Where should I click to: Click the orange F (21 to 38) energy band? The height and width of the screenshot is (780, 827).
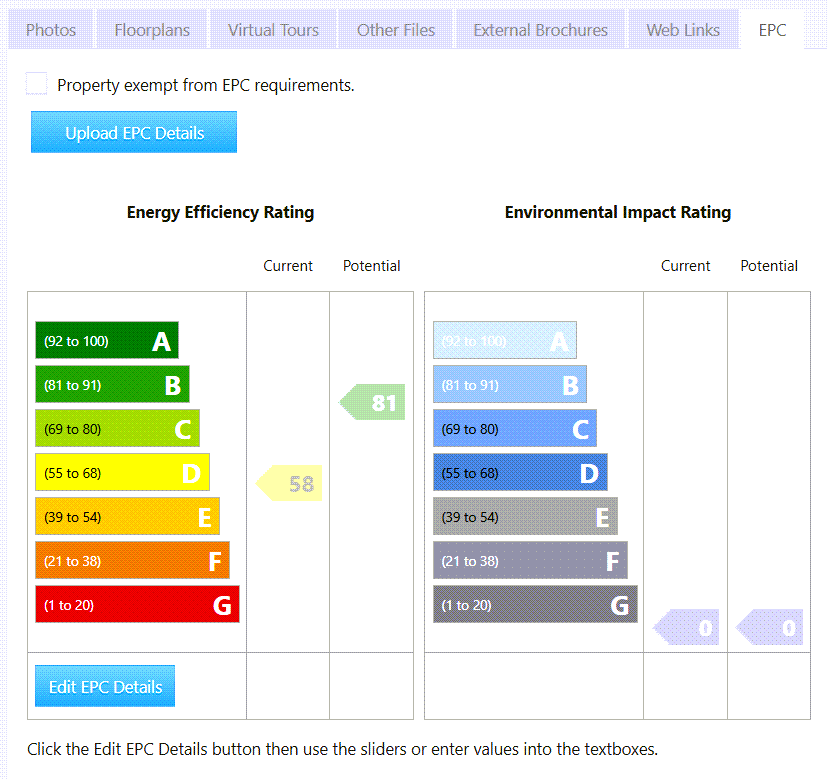132,560
